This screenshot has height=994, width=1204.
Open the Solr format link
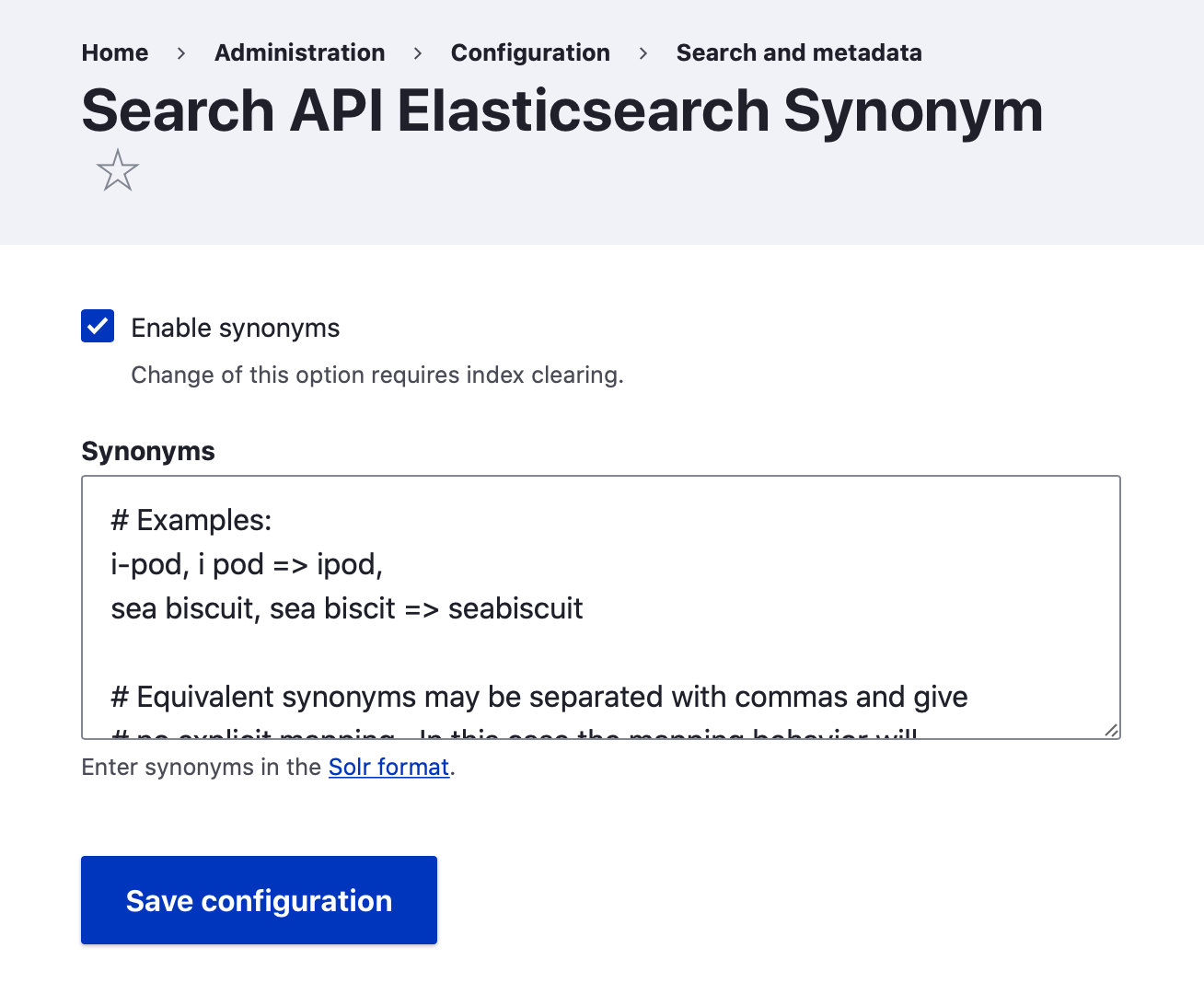tap(388, 767)
